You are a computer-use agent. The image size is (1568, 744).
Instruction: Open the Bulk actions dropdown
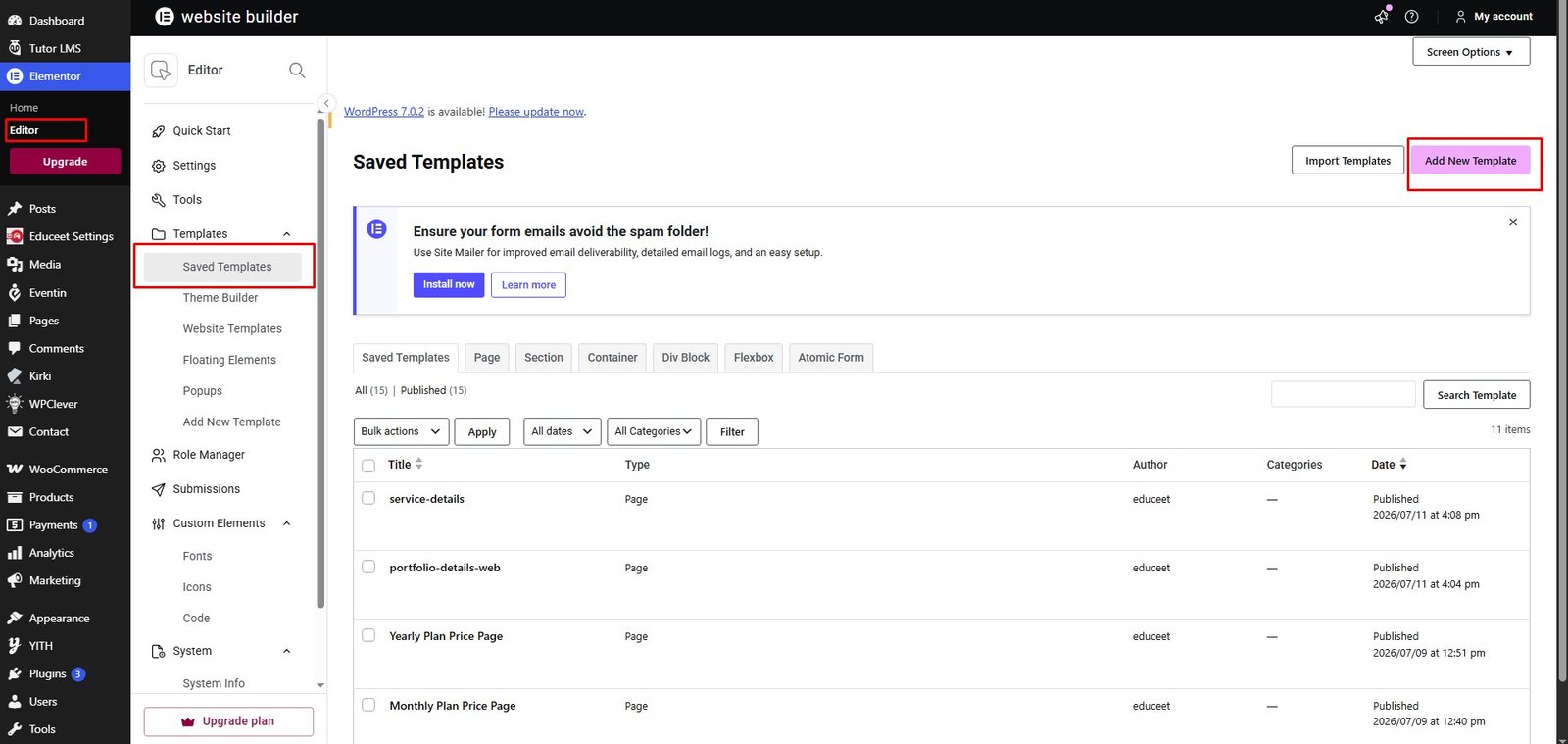(x=402, y=431)
